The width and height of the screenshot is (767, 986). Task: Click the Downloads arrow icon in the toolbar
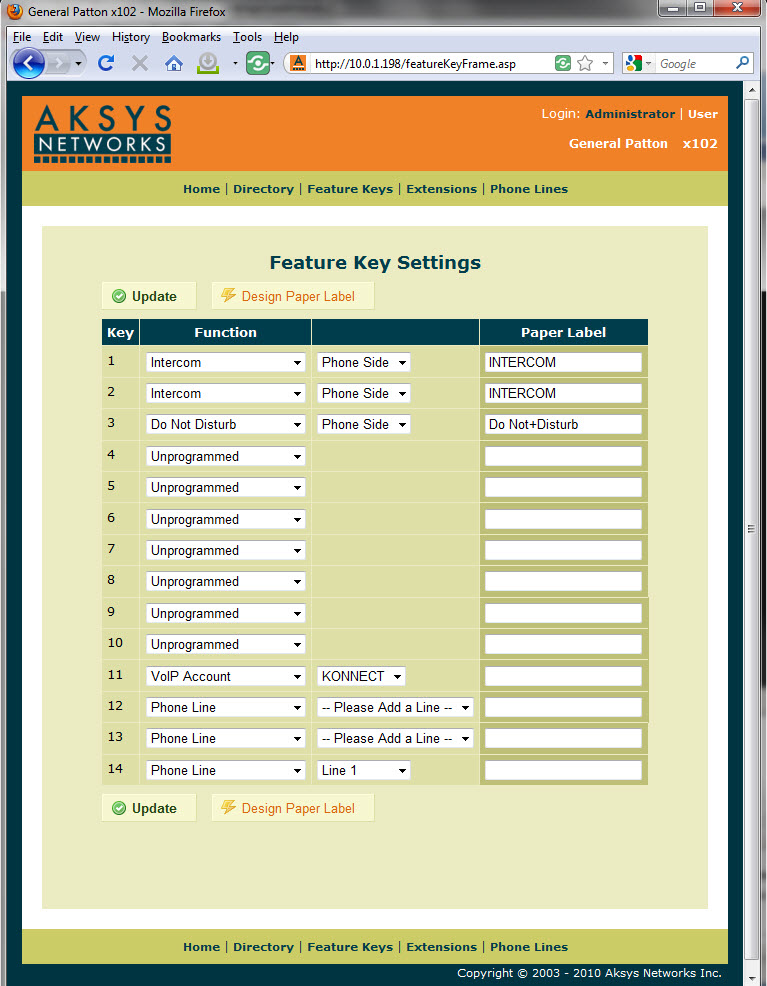coord(208,63)
